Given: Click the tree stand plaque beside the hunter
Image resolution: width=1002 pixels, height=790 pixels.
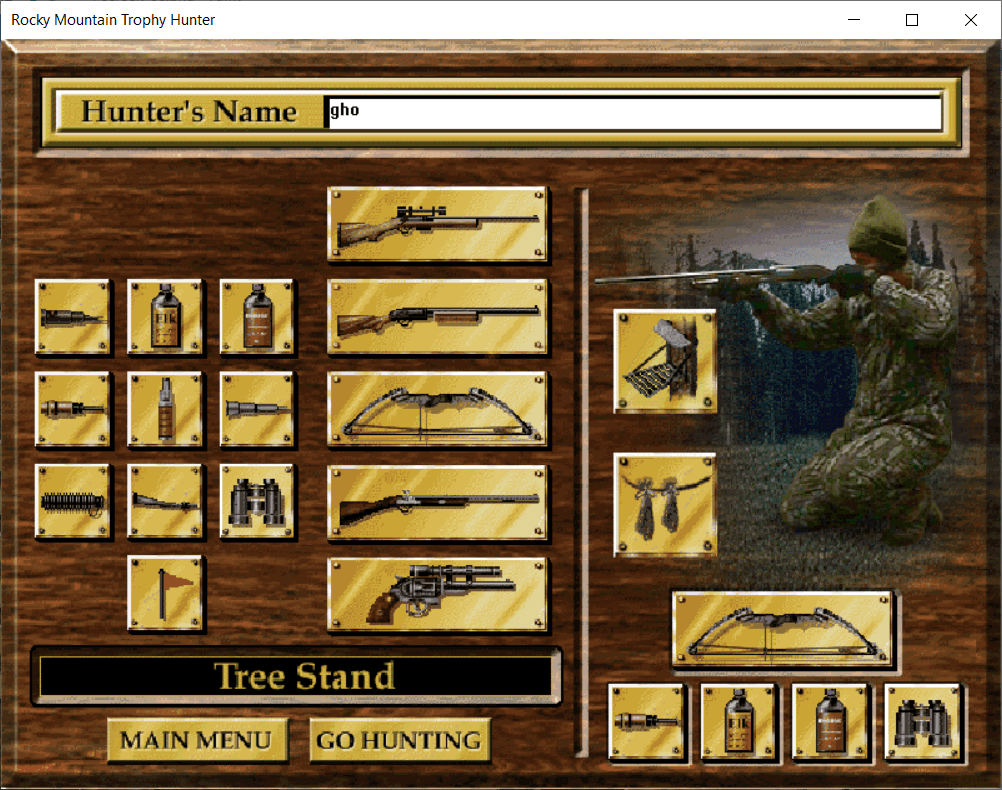Looking at the screenshot, I should [665, 361].
